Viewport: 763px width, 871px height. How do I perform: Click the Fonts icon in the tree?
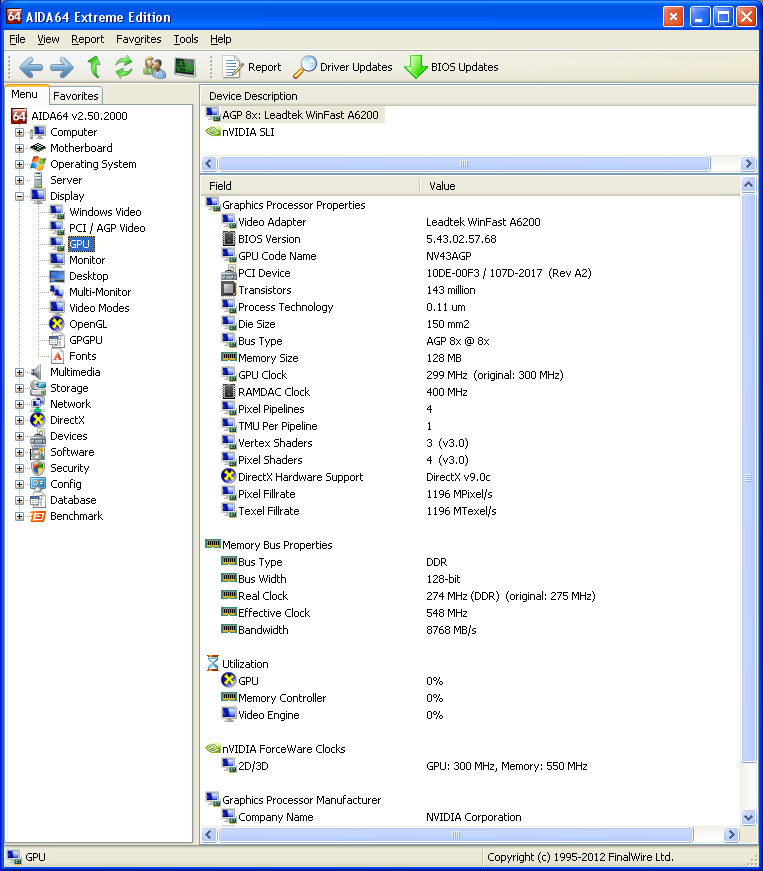point(57,356)
